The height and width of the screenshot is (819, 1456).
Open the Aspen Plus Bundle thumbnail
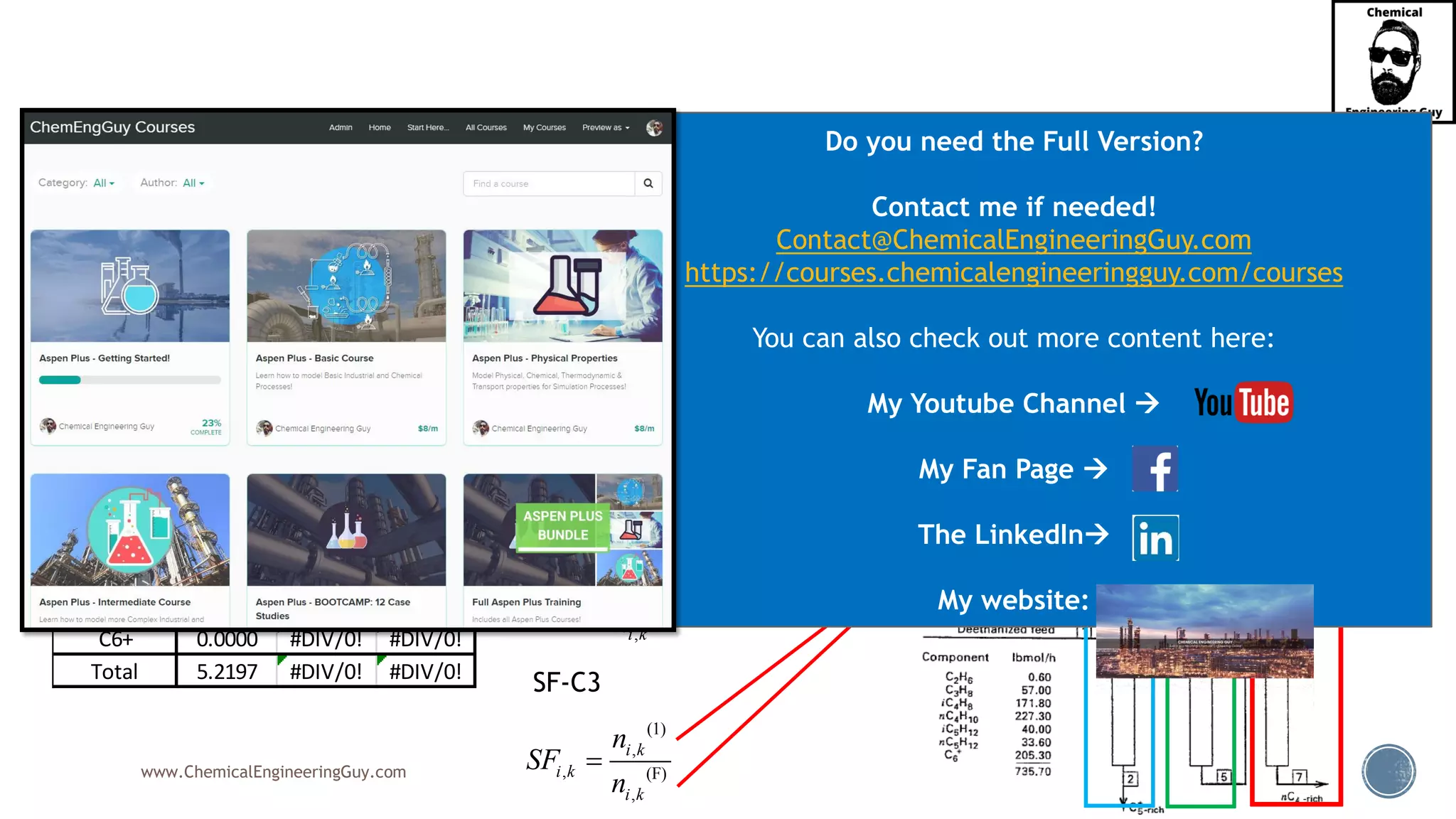pyautogui.click(x=563, y=530)
